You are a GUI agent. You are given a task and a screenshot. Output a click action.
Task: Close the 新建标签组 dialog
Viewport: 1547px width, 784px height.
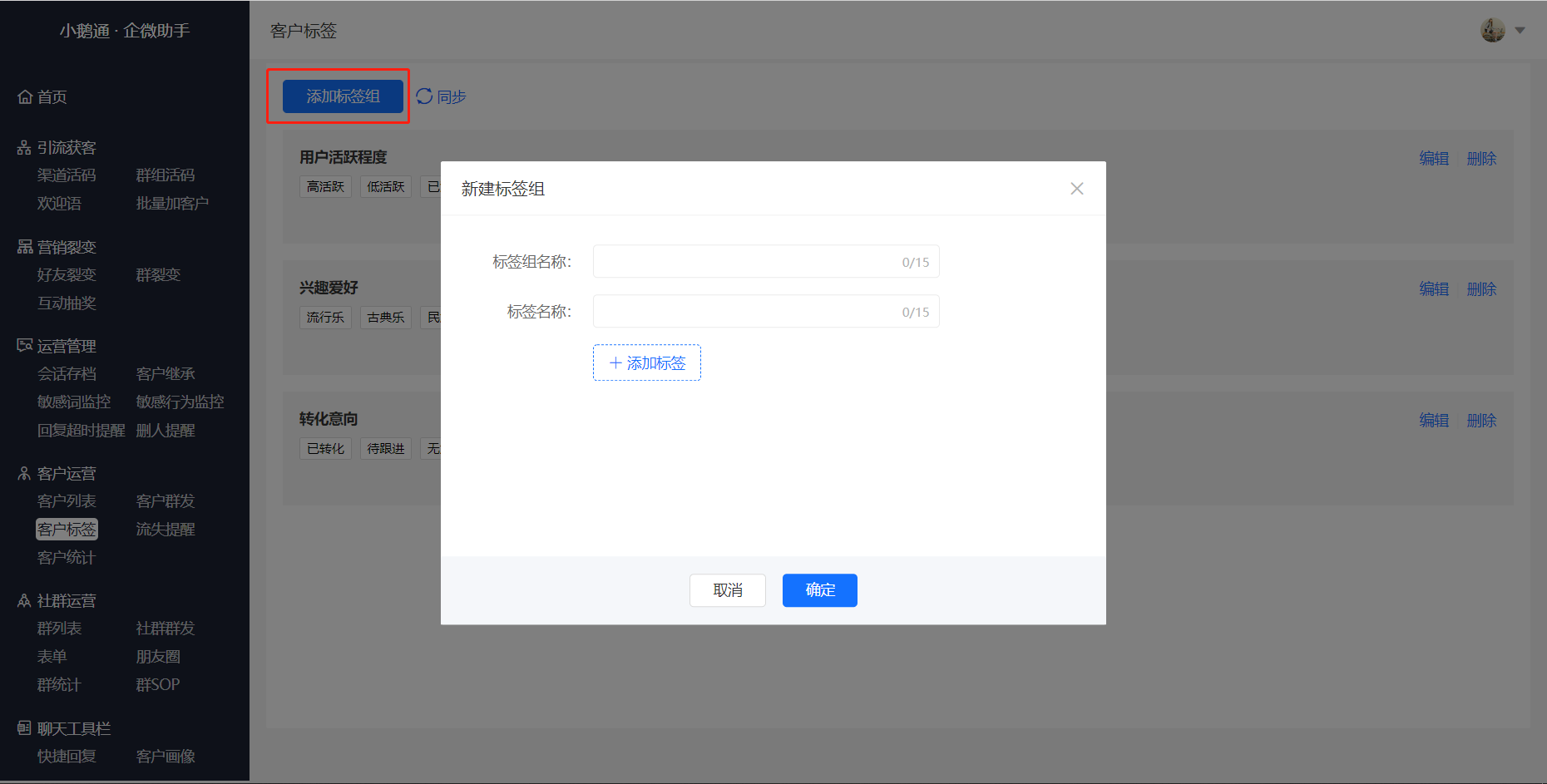1077,189
